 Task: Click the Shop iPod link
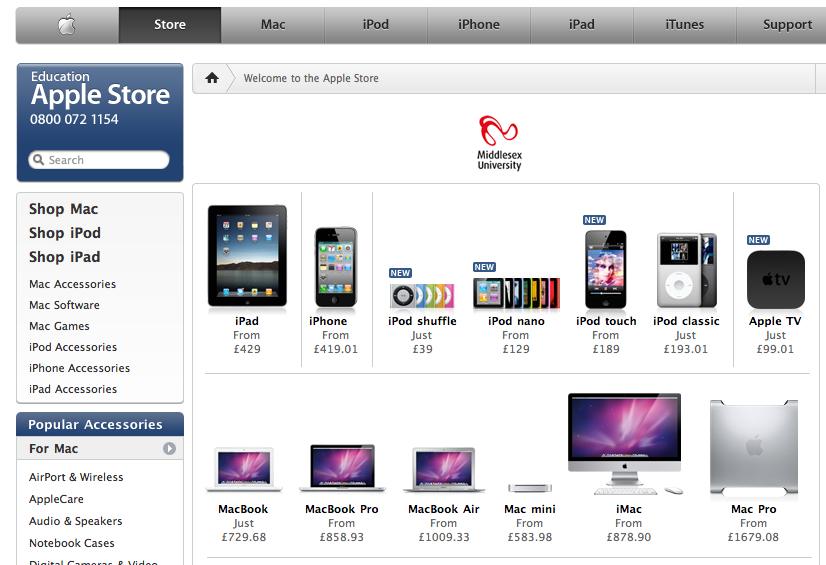65,233
